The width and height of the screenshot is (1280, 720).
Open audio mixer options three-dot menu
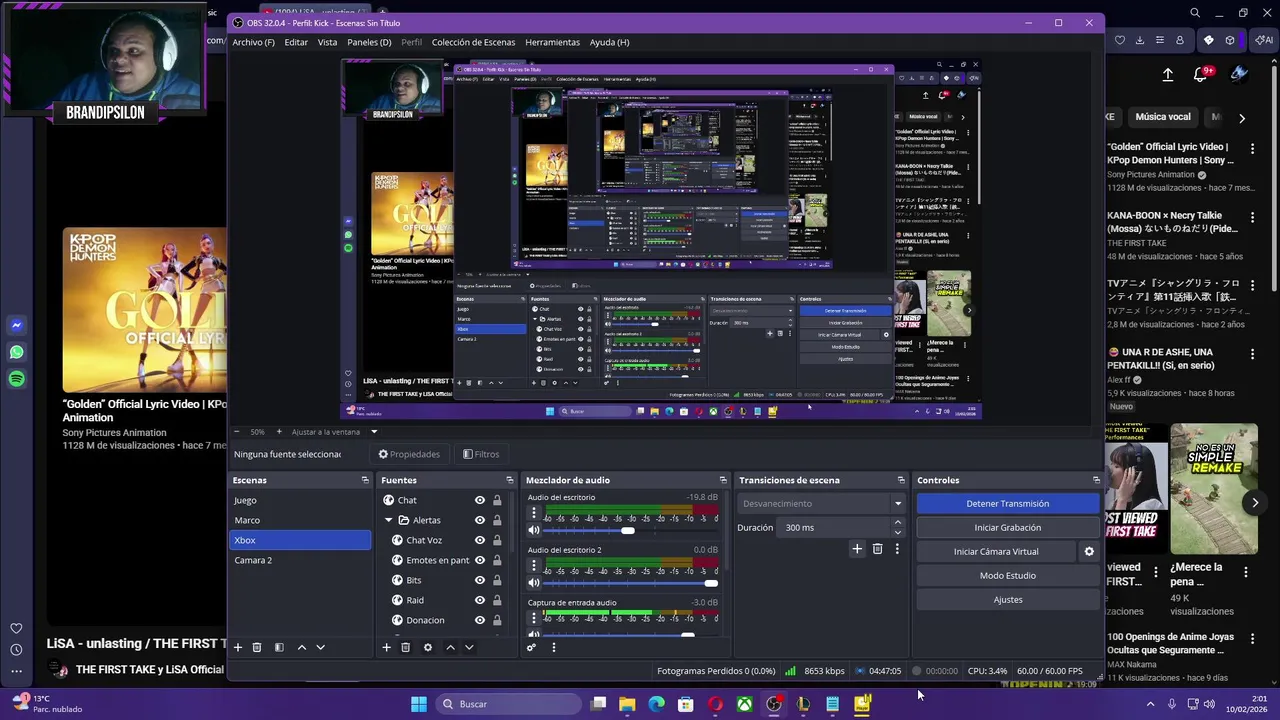[x=553, y=647]
